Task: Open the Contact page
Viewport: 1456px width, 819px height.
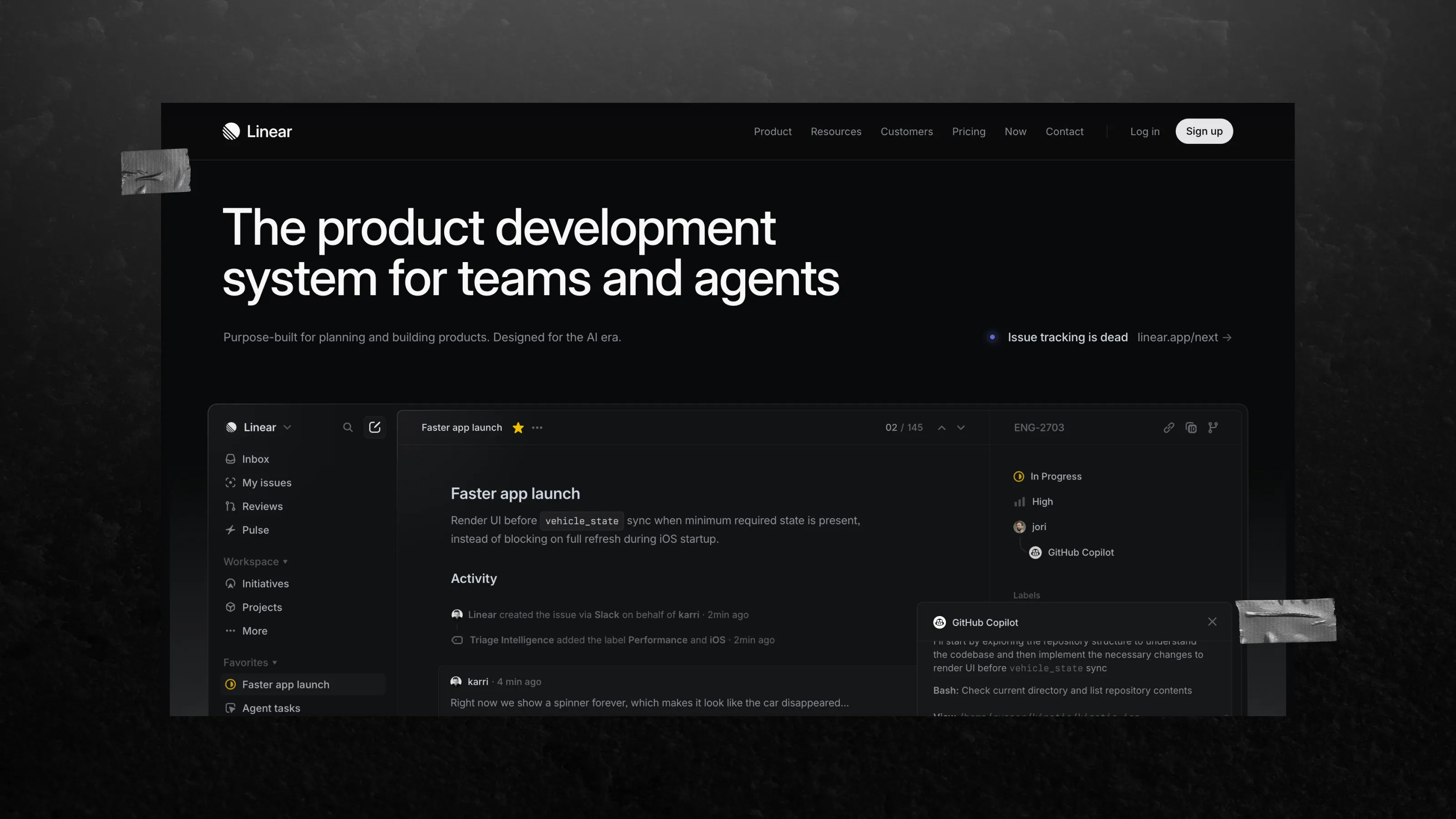Action: tap(1064, 131)
